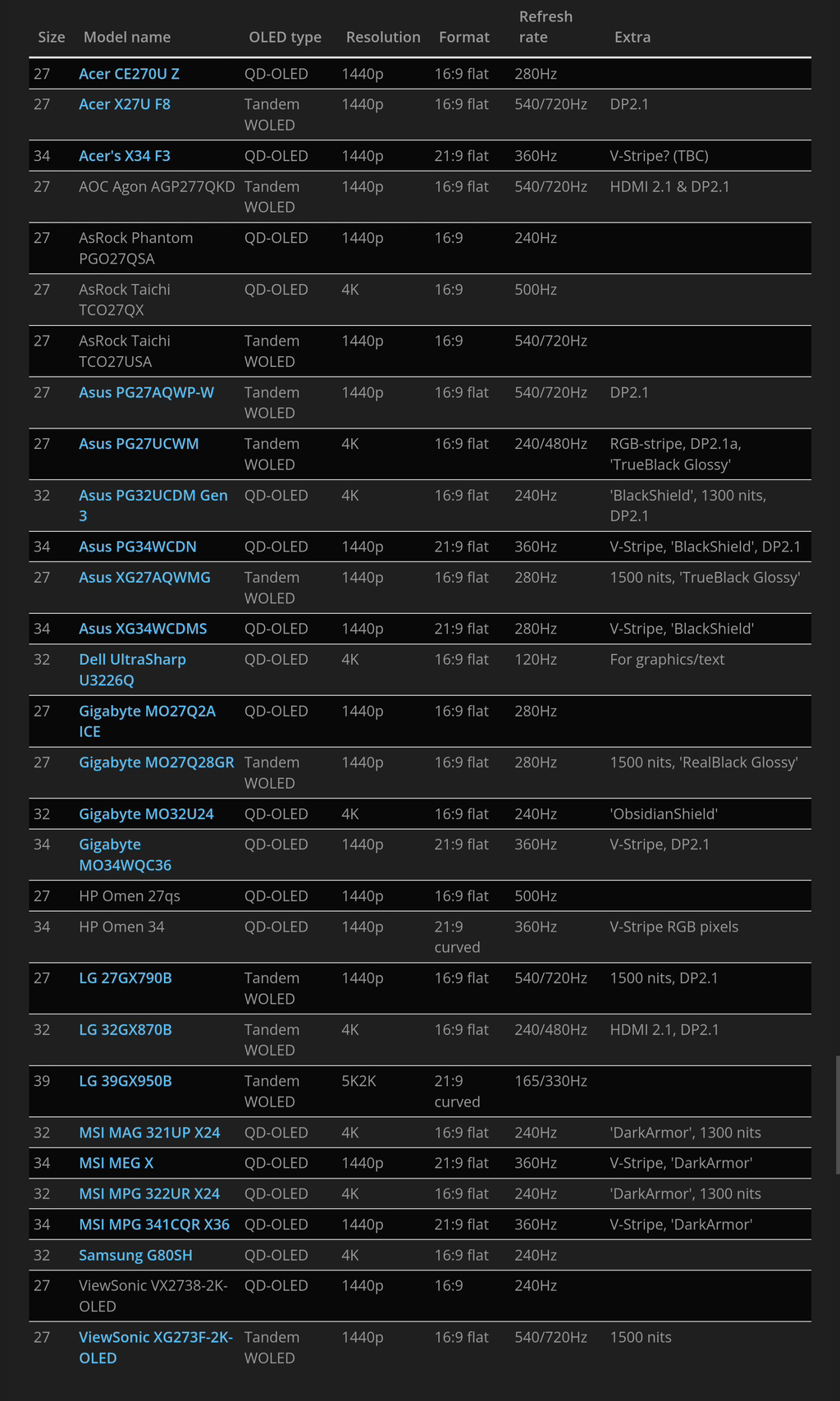Click the Dell UltraSharp U3226Q link
The image size is (840, 1401).
tap(132, 660)
